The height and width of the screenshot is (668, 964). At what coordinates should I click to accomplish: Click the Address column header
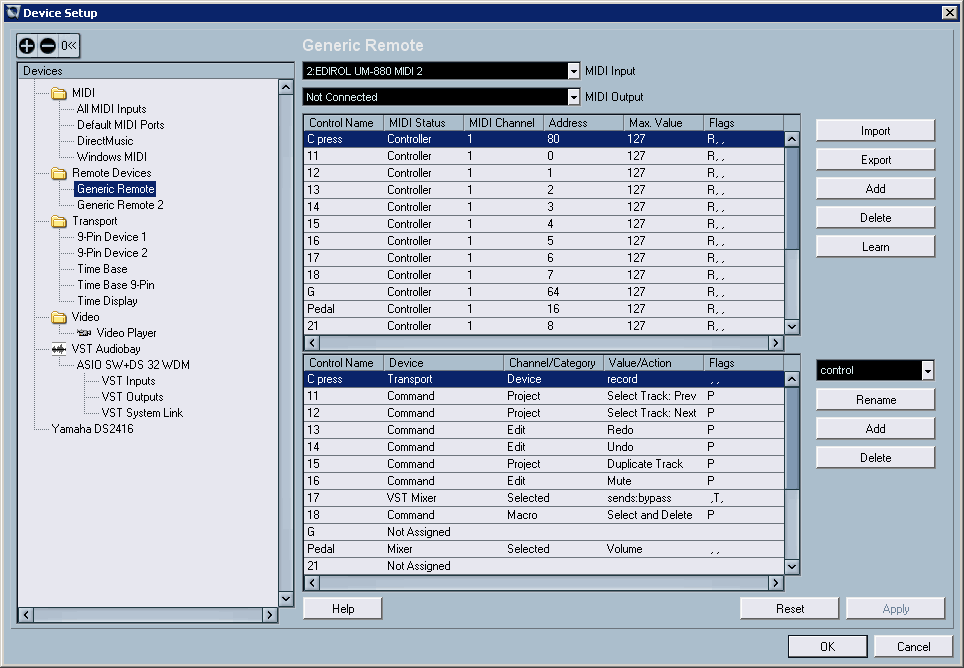pyautogui.click(x=583, y=123)
